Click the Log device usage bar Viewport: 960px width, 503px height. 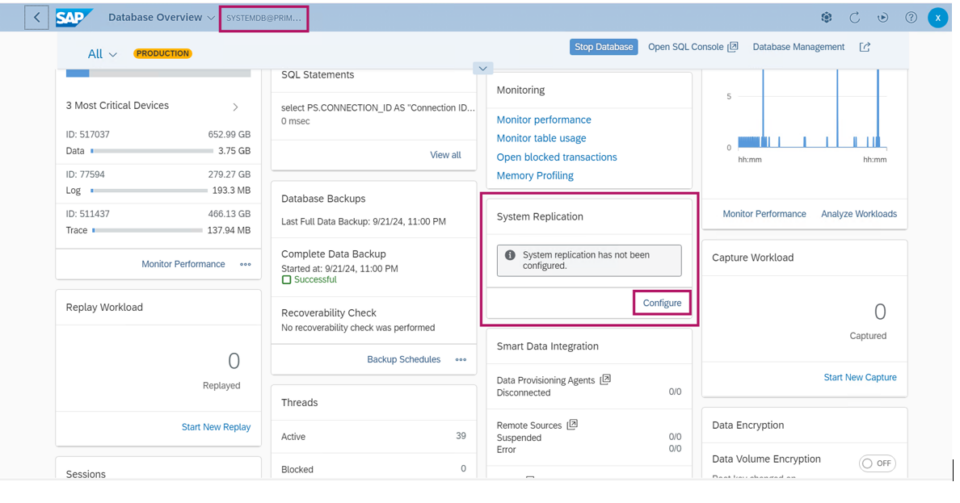(x=149, y=190)
